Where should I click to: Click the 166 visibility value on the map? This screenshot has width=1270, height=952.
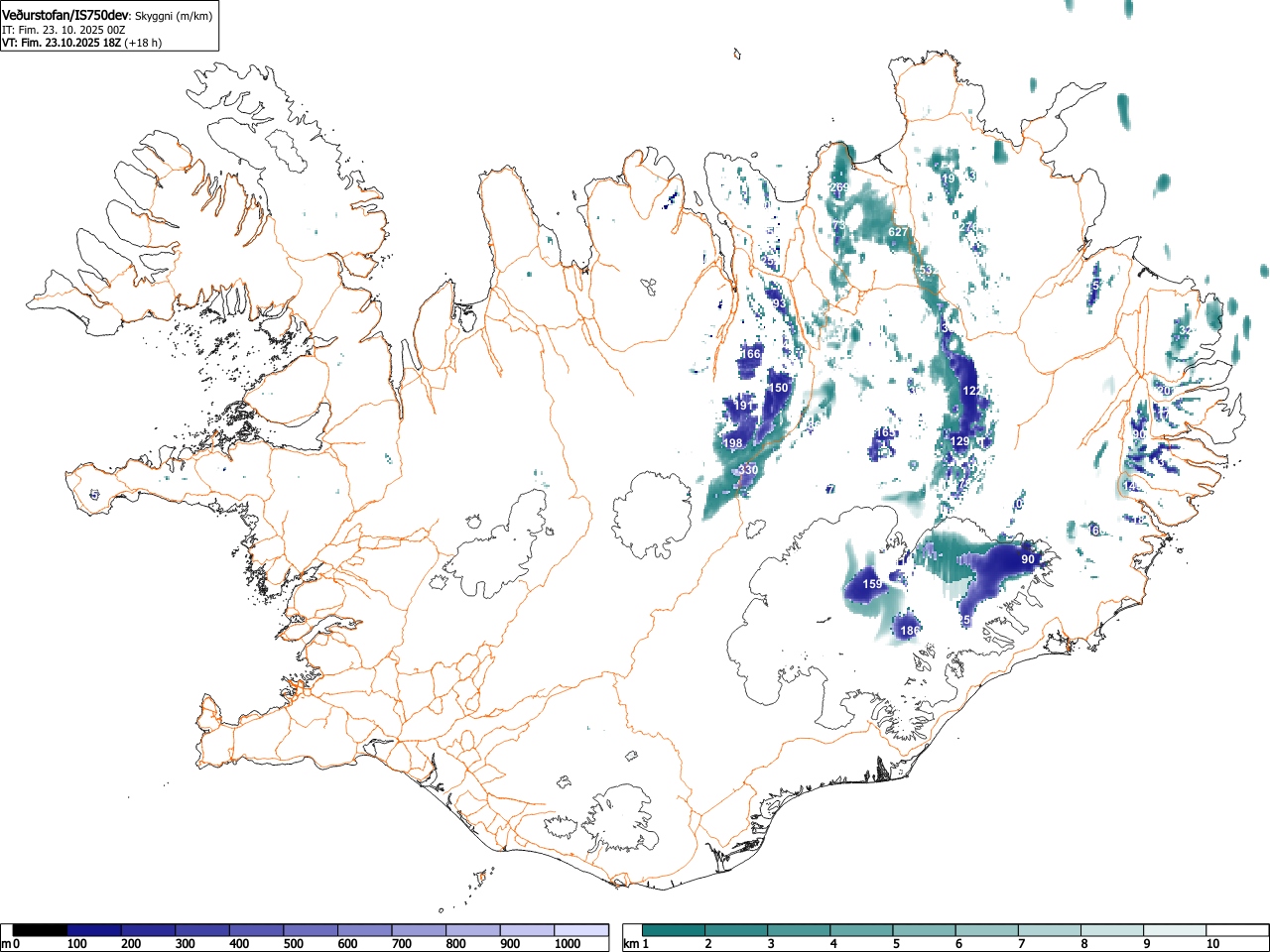[750, 354]
